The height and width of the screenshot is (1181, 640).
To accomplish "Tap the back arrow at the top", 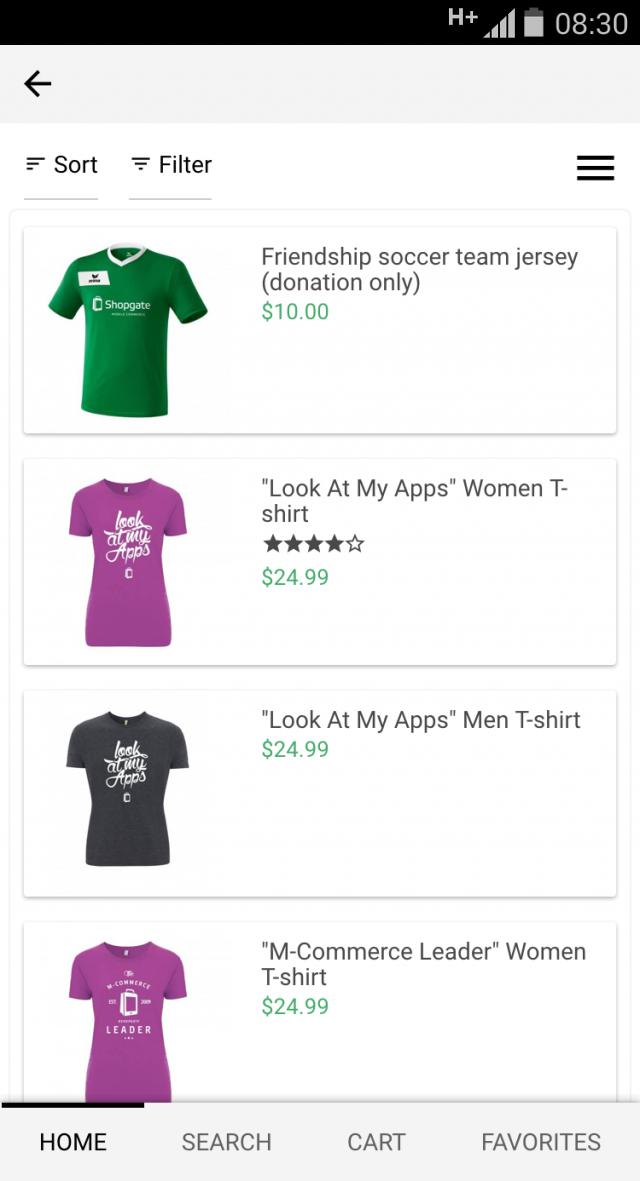I will click(37, 84).
